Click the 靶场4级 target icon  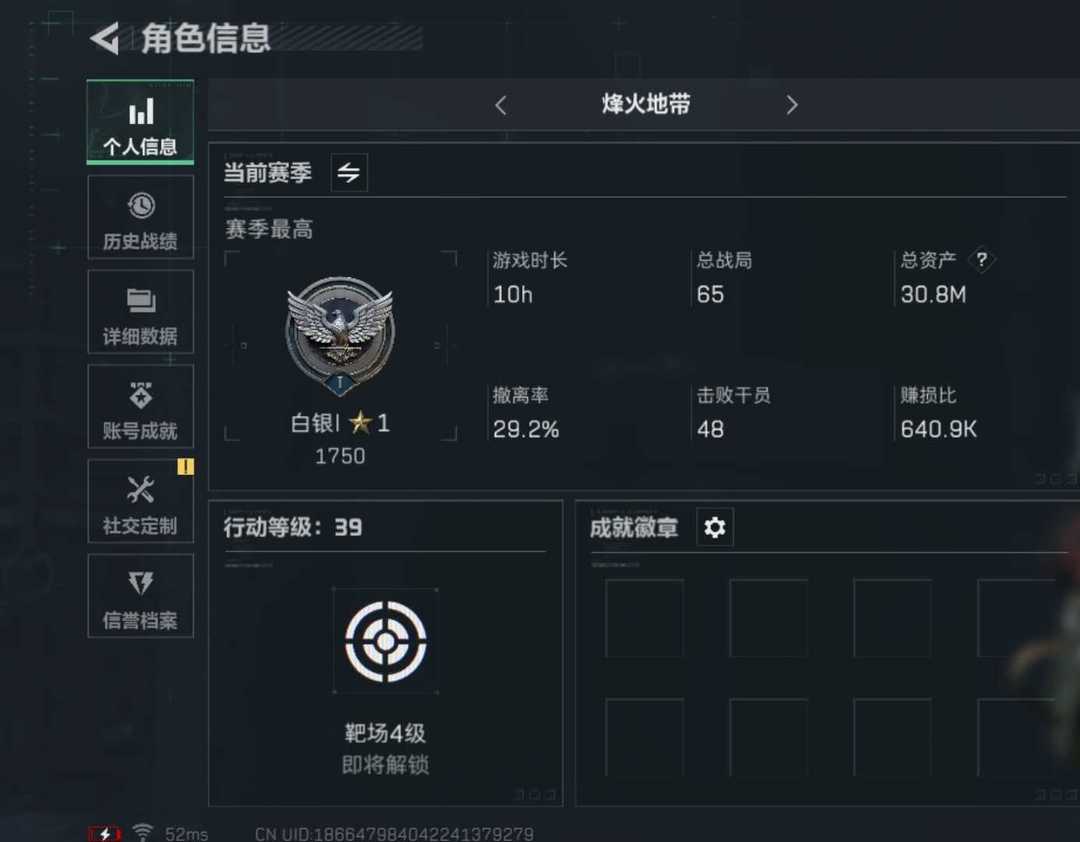pos(386,641)
